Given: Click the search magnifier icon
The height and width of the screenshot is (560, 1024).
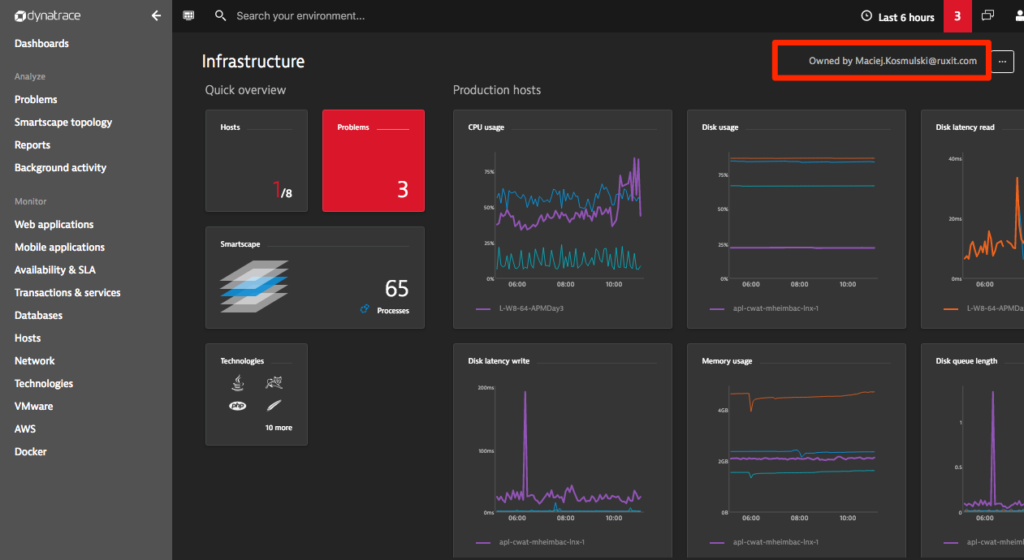Looking at the screenshot, I should [220, 16].
